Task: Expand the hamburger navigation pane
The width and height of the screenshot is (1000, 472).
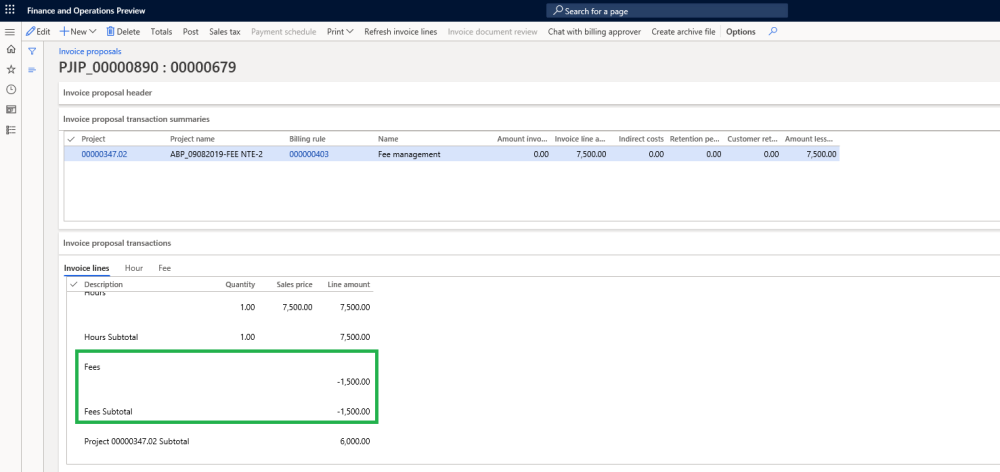Action: pos(10,31)
